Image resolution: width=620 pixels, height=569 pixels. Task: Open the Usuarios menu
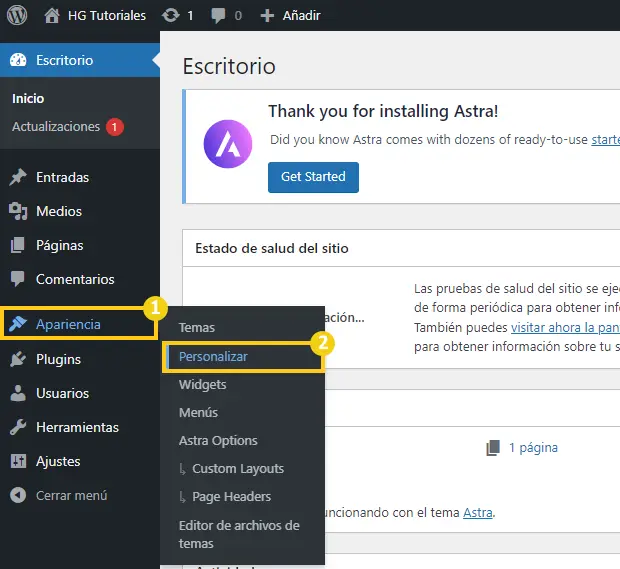62,393
